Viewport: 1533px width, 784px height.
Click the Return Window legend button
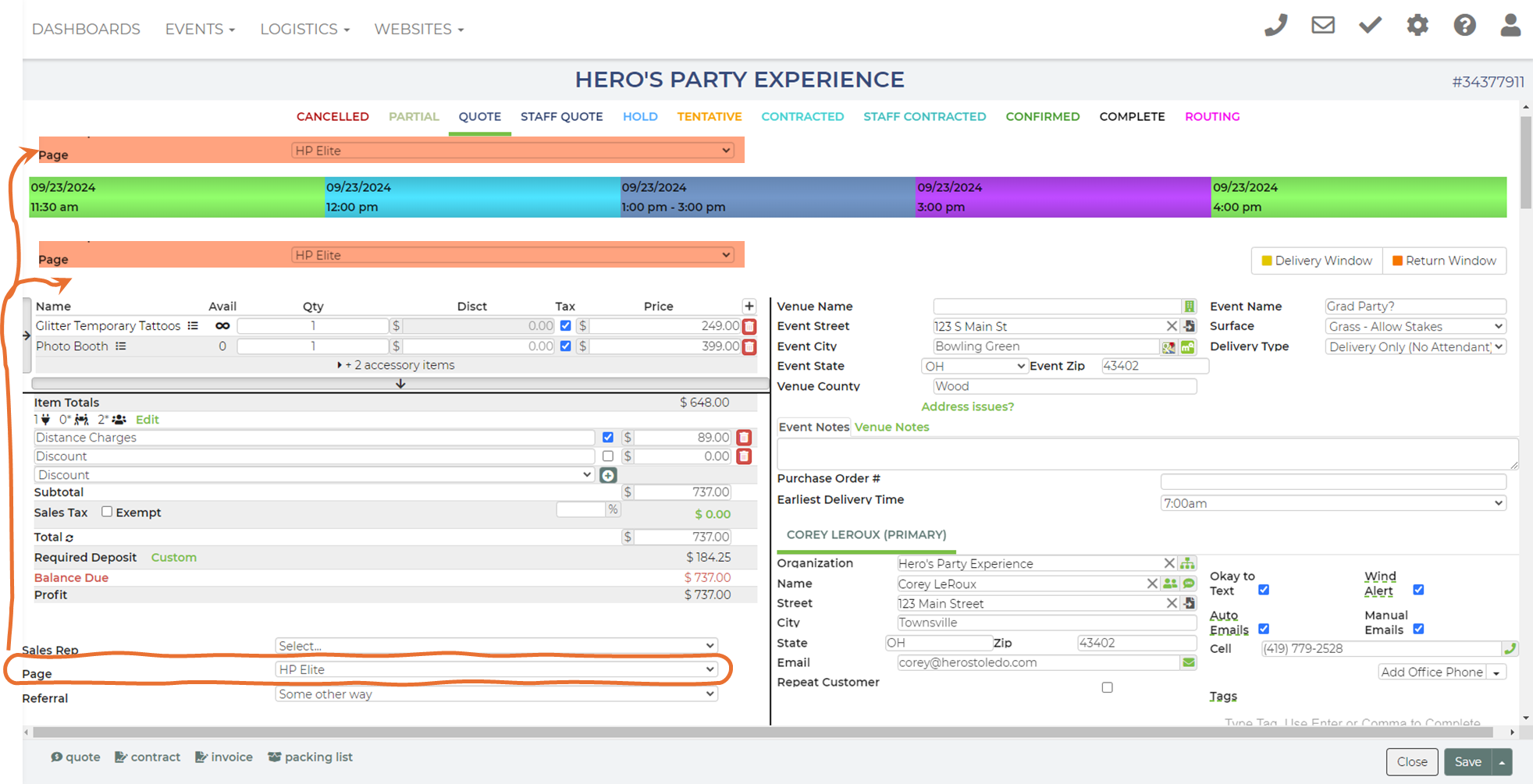(x=1444, y=261)
